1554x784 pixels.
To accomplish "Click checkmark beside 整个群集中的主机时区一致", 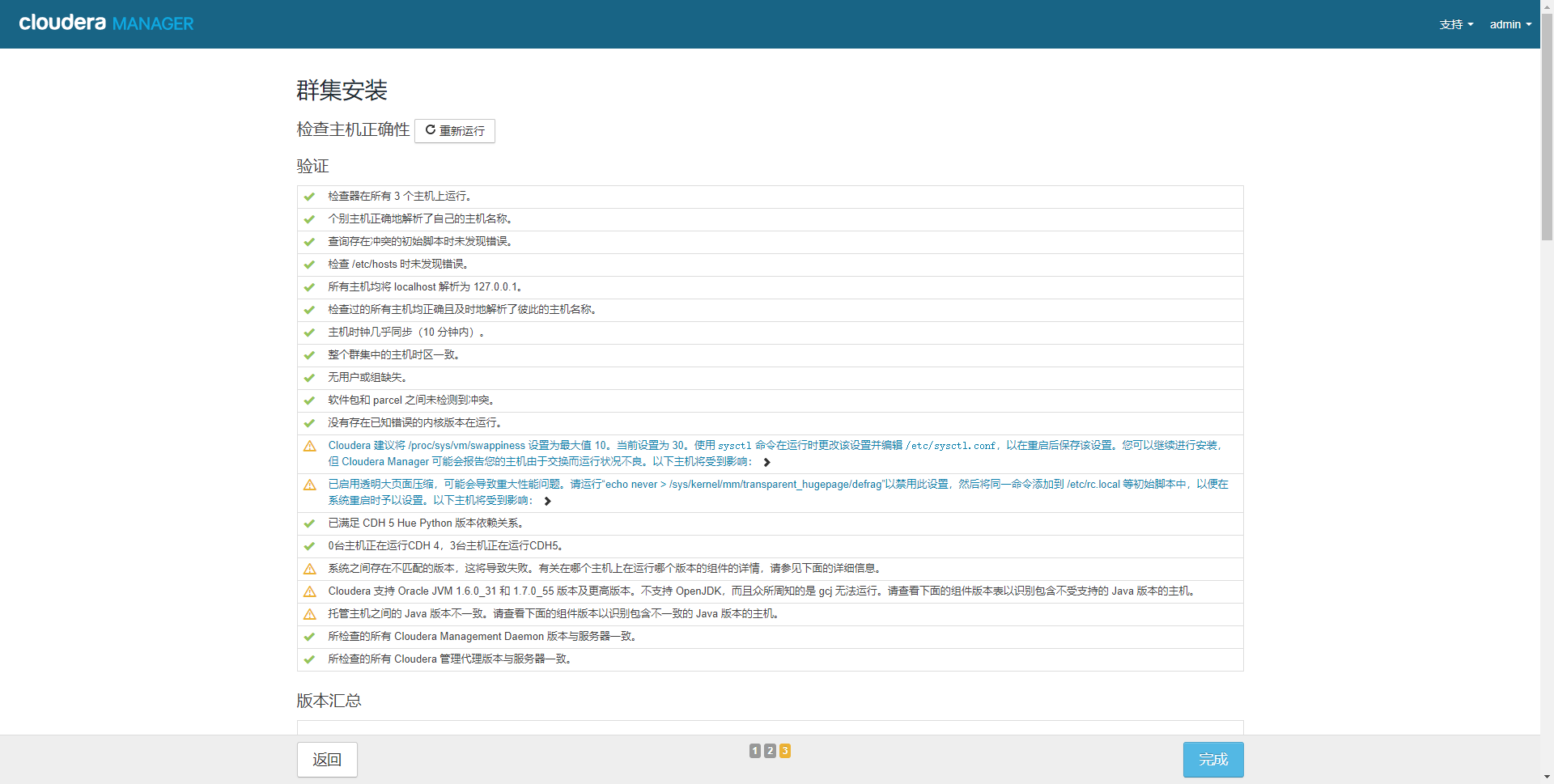I will 309,355.
